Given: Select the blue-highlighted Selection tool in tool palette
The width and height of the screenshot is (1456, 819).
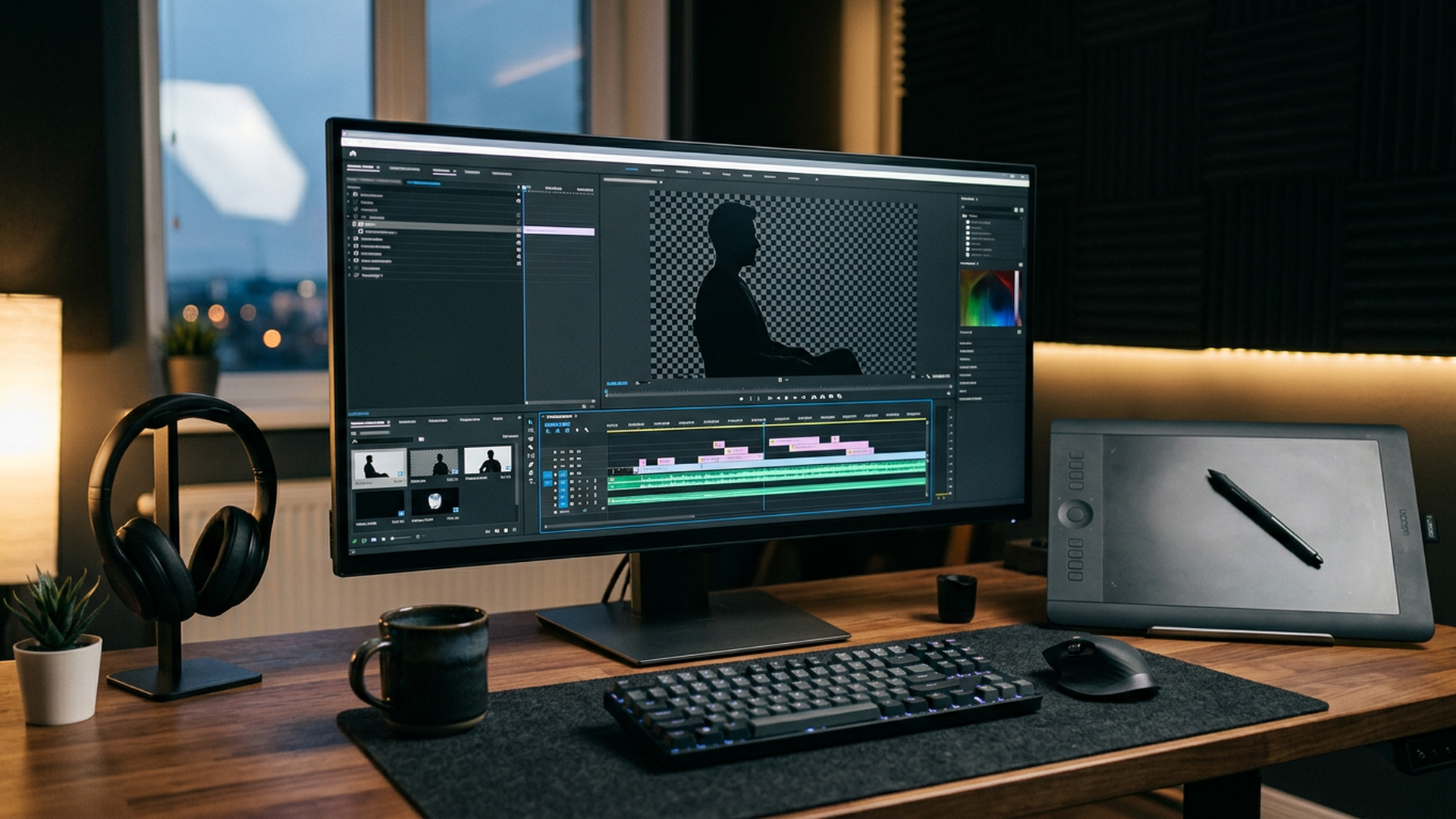Looking at the screenshot, I should click(x=530, y=422).
